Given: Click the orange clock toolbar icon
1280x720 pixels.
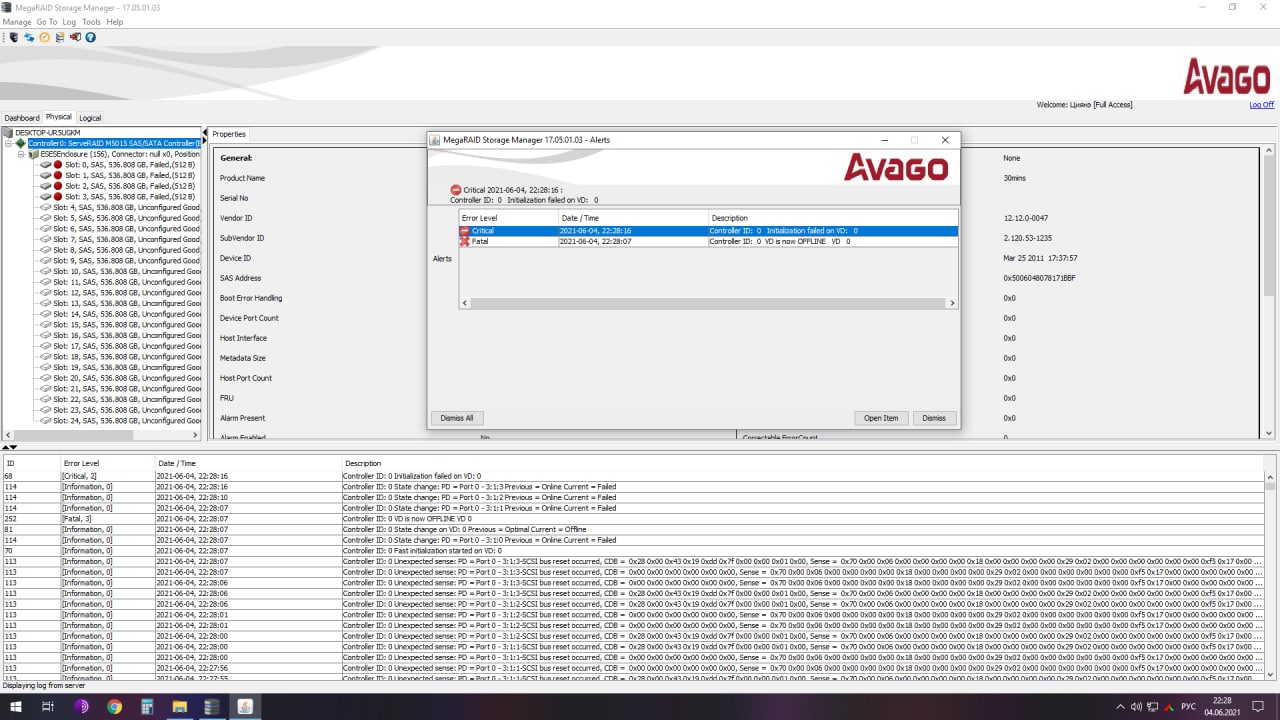Looking at the screenshot, I should pos(45,37).
